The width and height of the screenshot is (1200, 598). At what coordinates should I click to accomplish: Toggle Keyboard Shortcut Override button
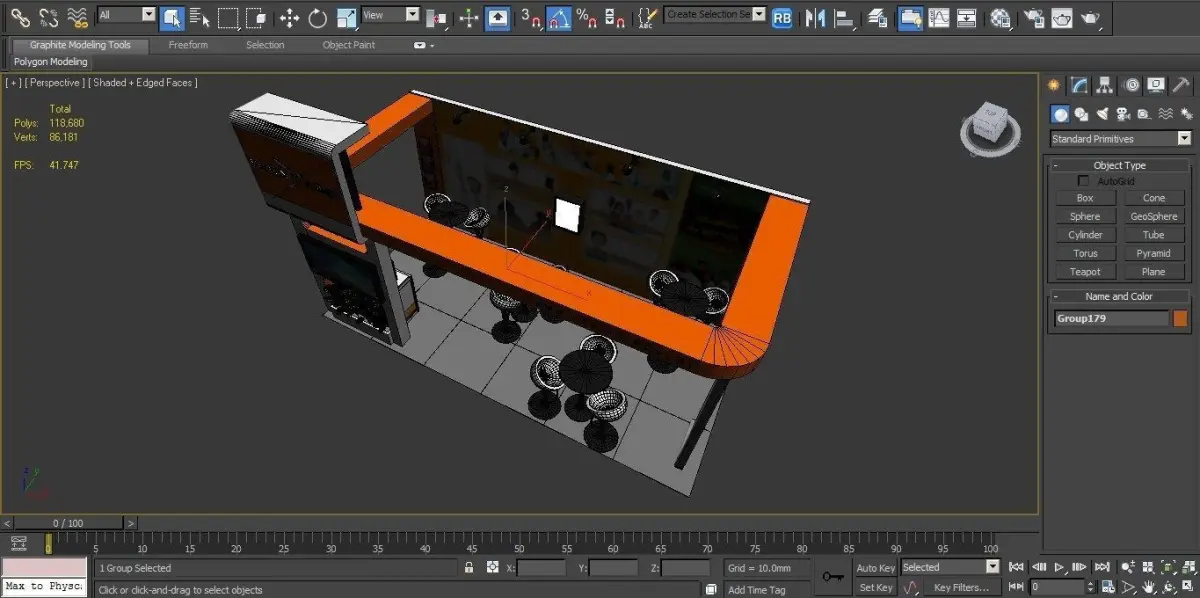497,17
